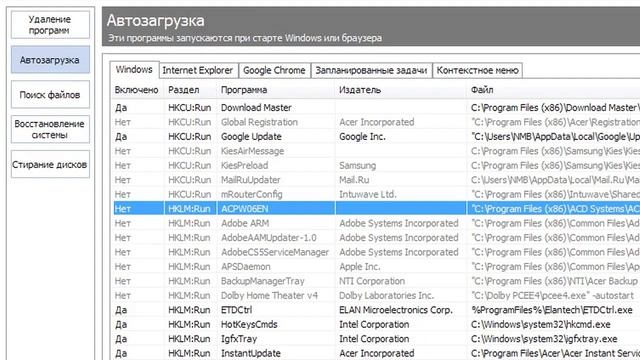Click the ETDCtrl.exe file path cell
Image resolution: width=640 pixels, height=360 pixels.
click(x=552, y=310)
